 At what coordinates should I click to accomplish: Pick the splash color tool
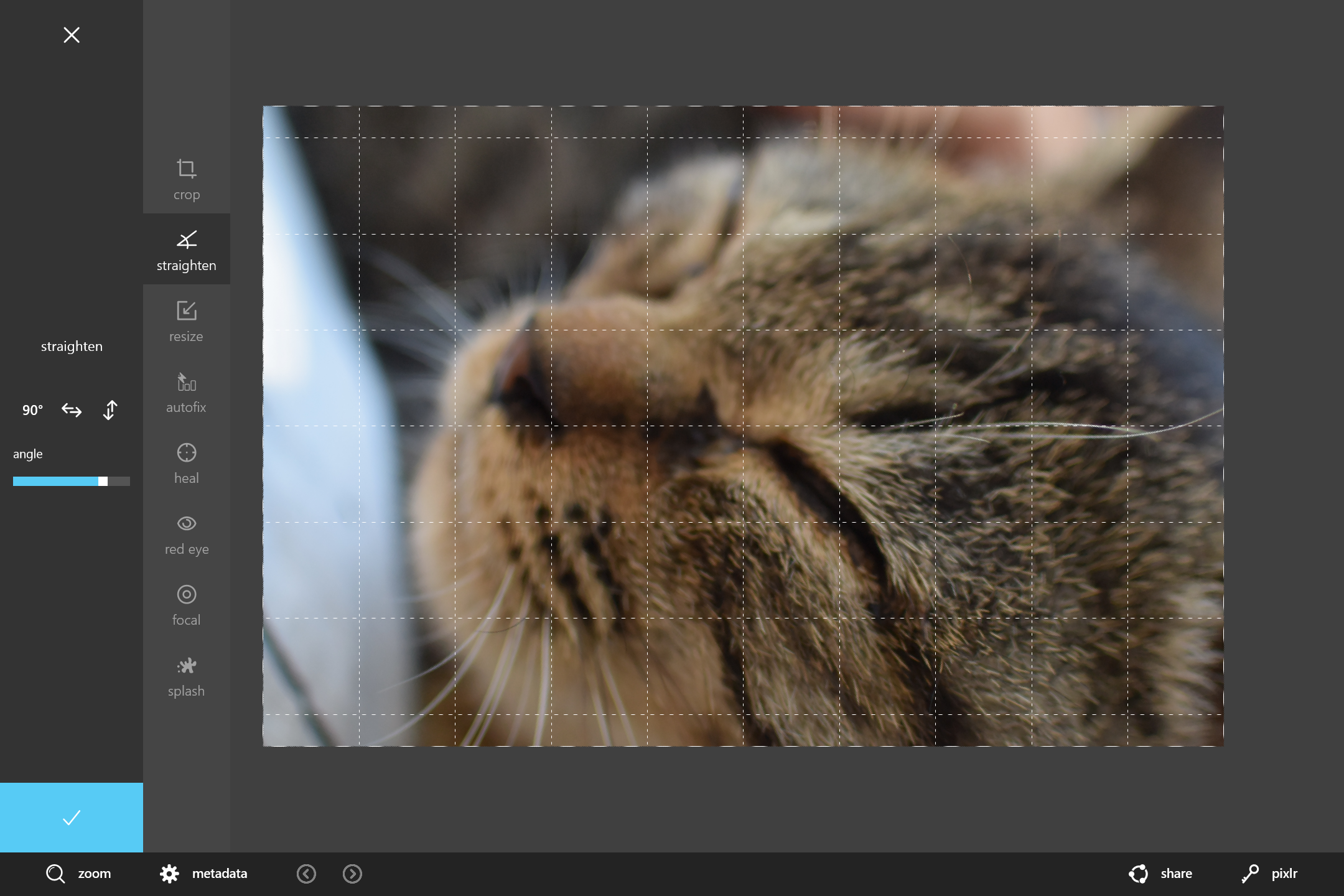[186, 676]
